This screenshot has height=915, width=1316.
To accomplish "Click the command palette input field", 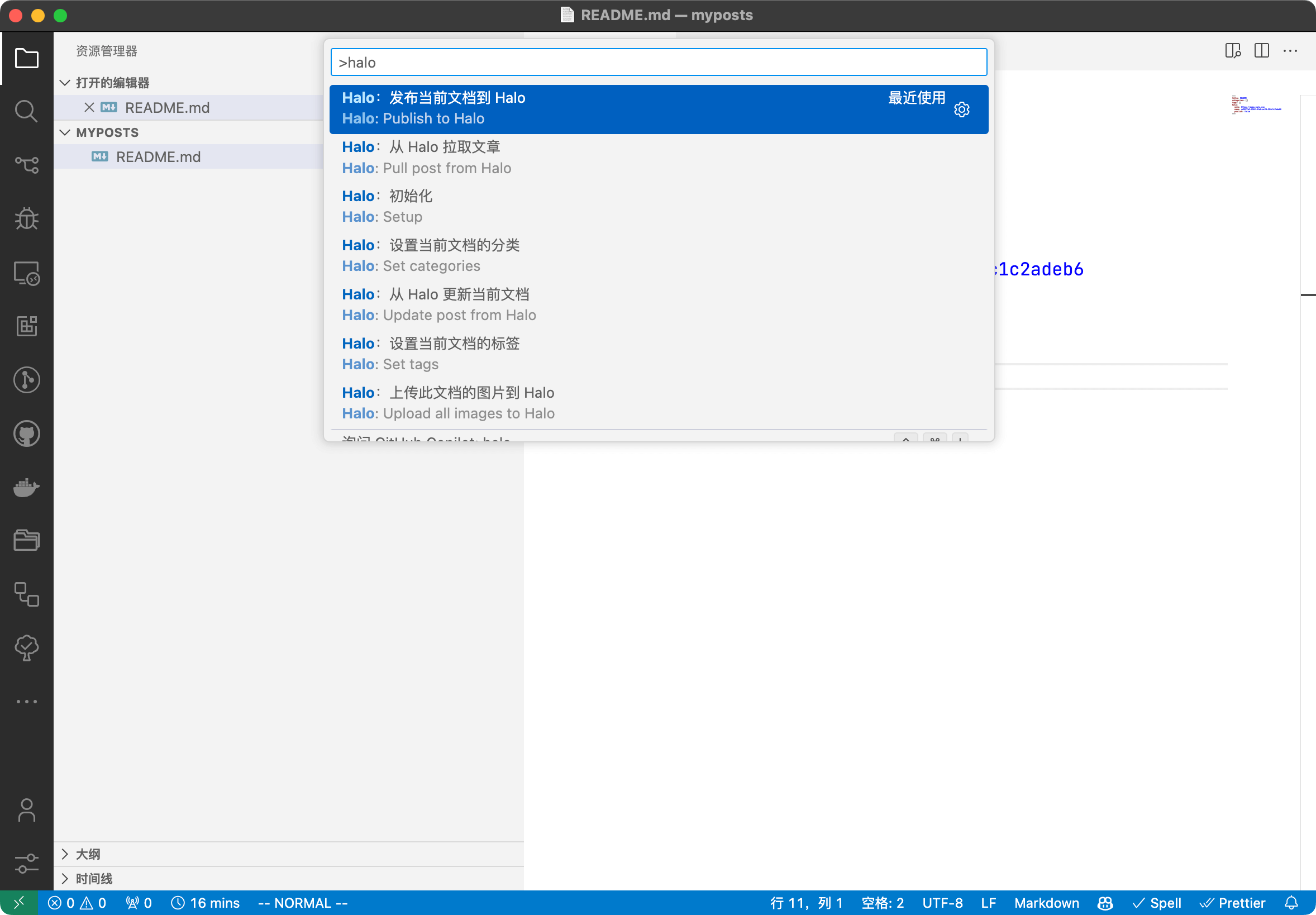I will pyautogui.click(x=658, y=63).
